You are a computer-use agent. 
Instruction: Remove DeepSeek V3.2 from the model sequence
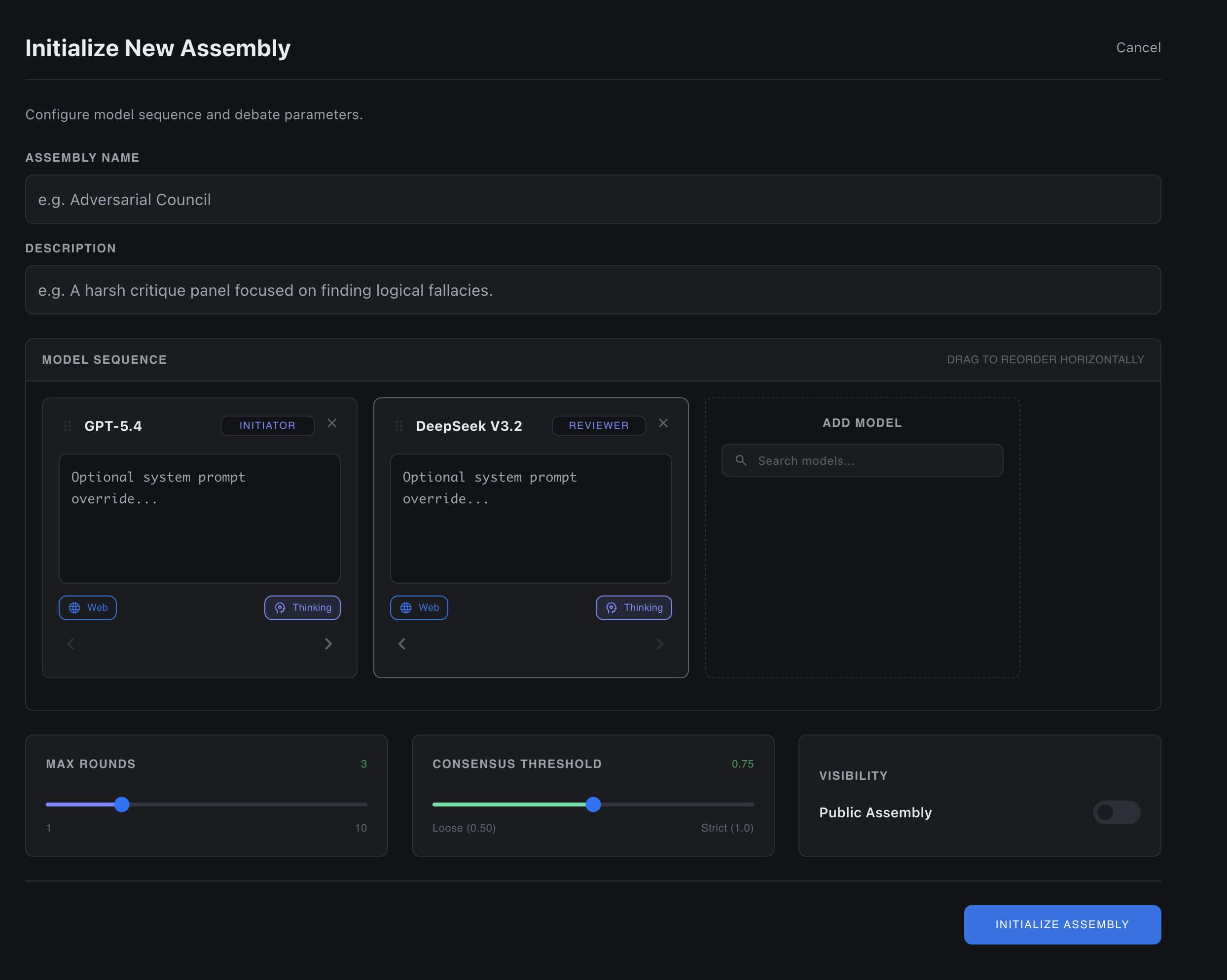pos(663,423)
